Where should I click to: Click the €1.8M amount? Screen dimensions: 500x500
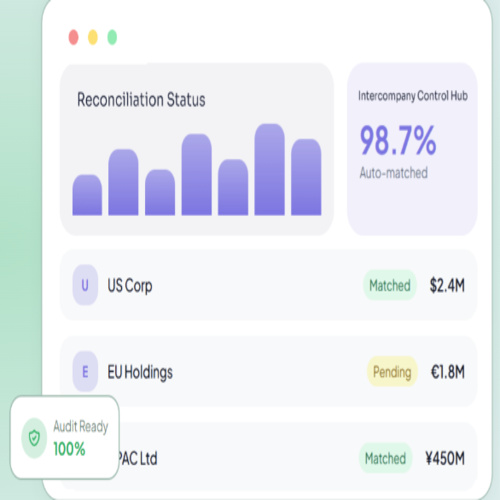[x=448, y=372]
